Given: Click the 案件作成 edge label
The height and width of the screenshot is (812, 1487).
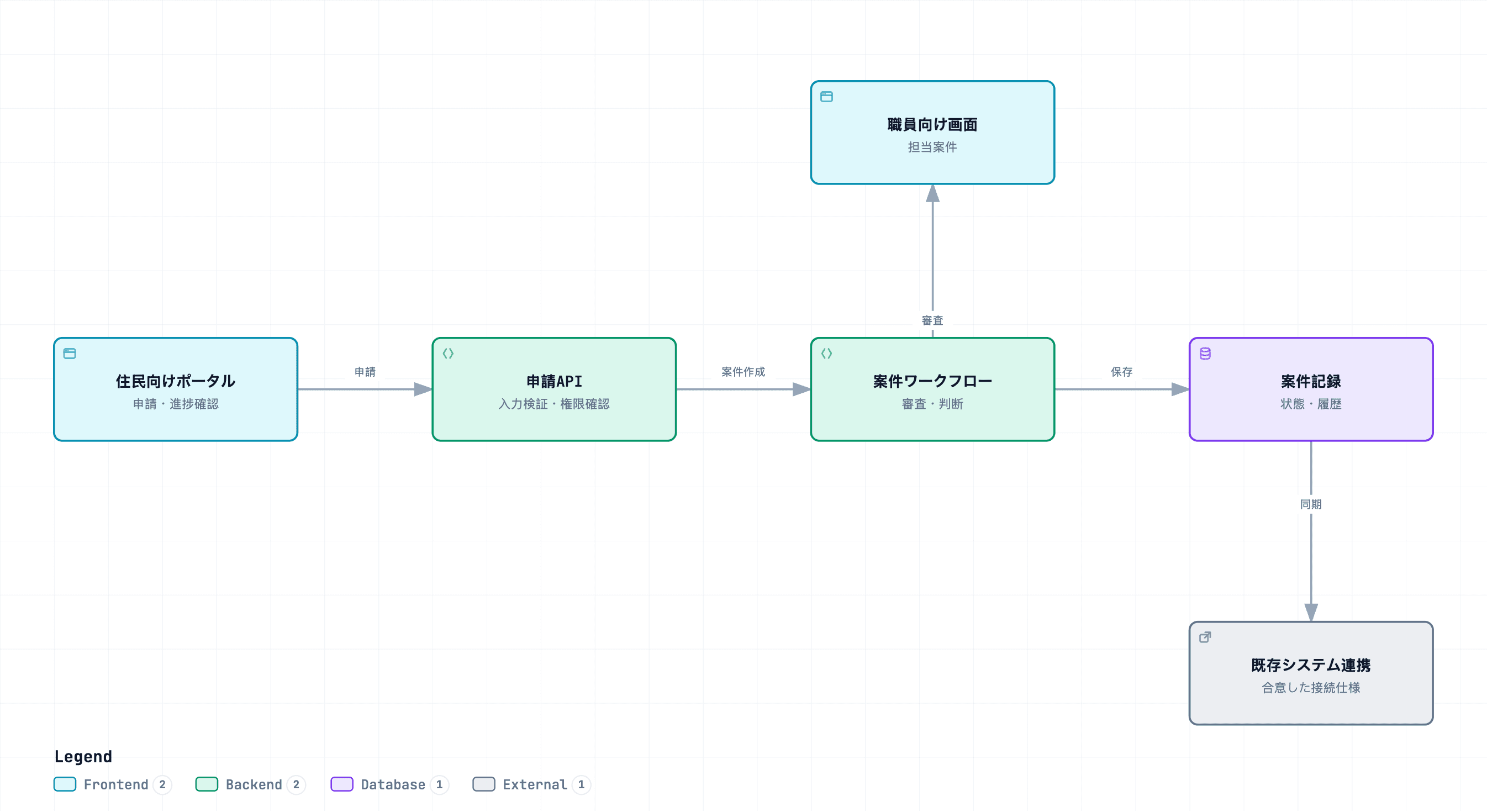Looking at the screenshot, I should pos(743,372).
